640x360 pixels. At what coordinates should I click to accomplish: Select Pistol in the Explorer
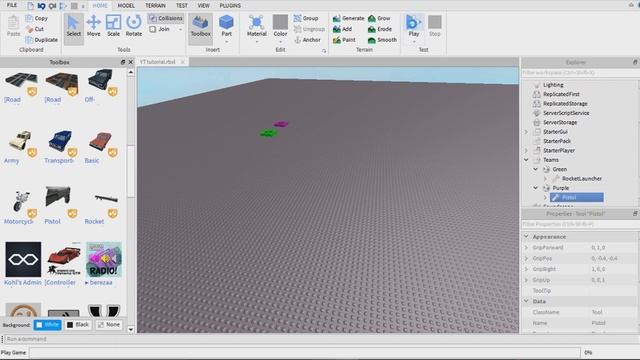(x=577, y=198)
